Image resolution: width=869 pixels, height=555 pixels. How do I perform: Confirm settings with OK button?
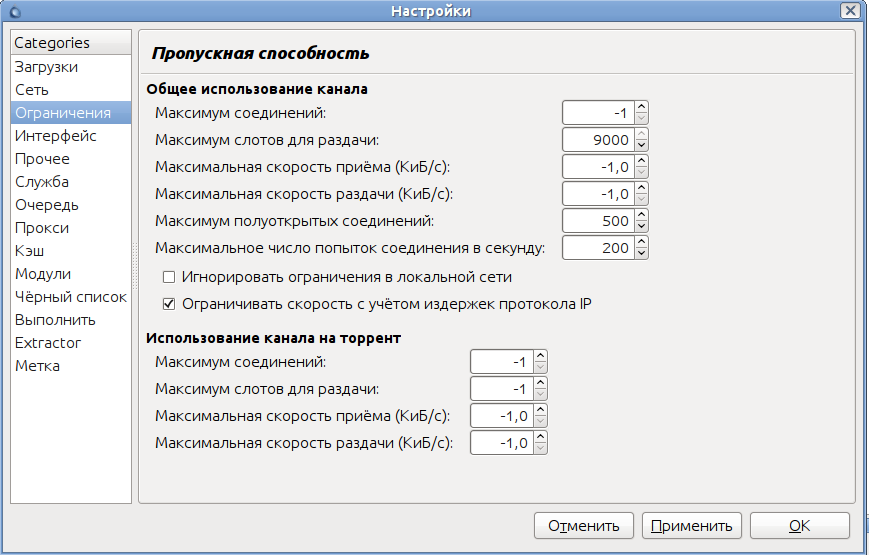[x=800, y=526]
